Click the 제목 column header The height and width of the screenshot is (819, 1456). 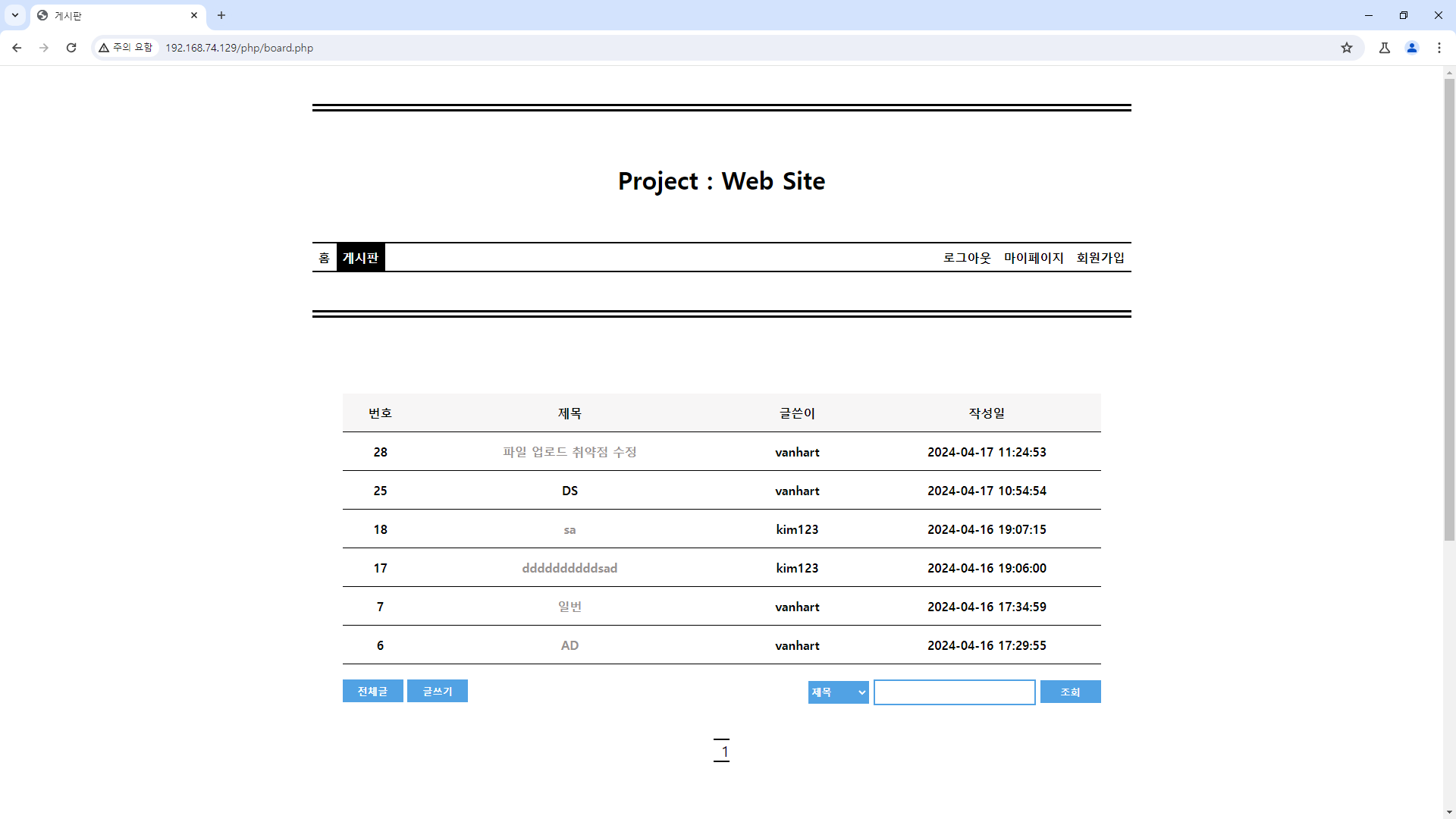pos(570,413)
